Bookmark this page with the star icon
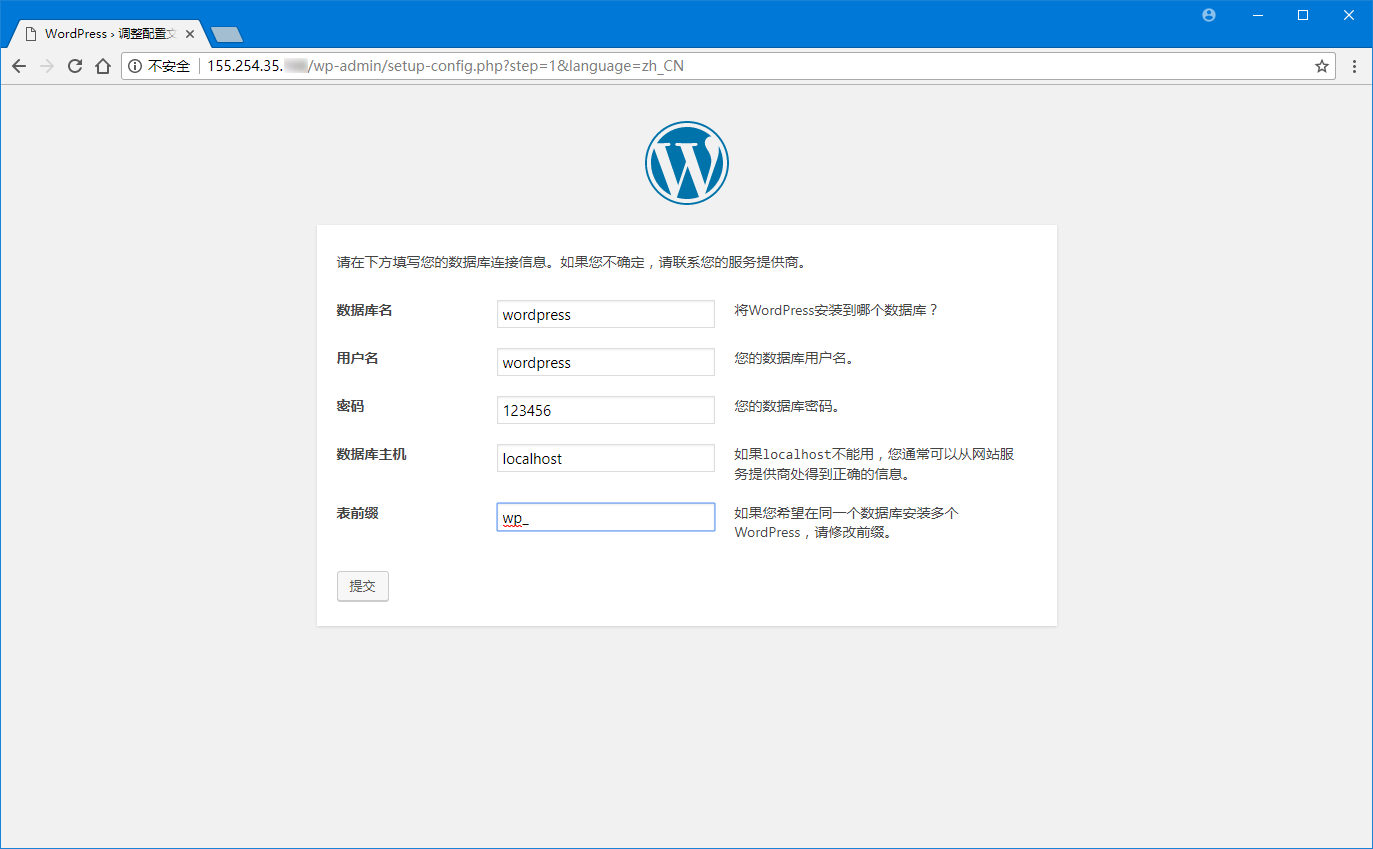 point(1322,66)
